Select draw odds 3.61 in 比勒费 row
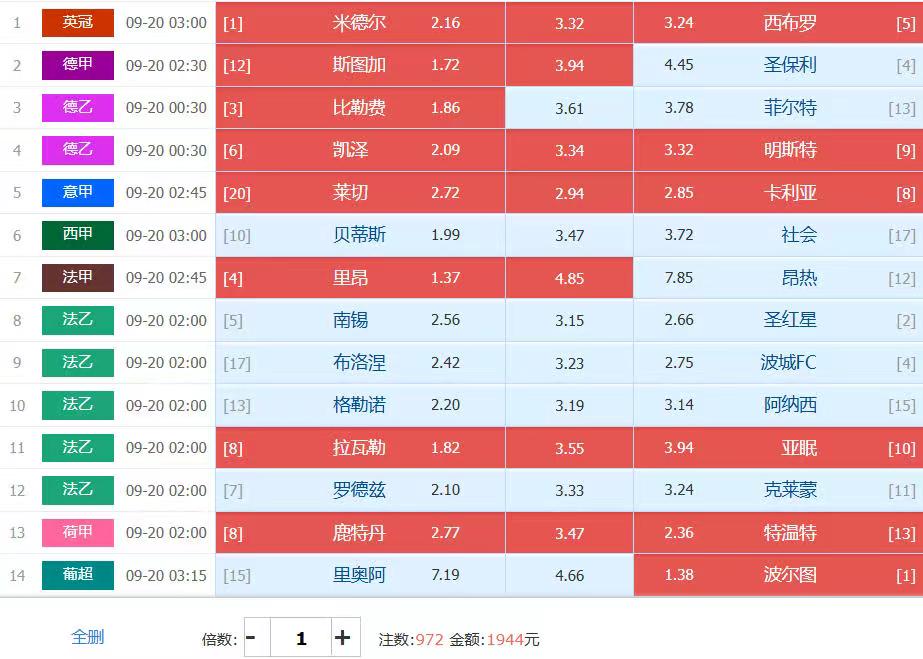Image resolution: width=923 pixels, height=659 pixels. click(x=569, y=108)
